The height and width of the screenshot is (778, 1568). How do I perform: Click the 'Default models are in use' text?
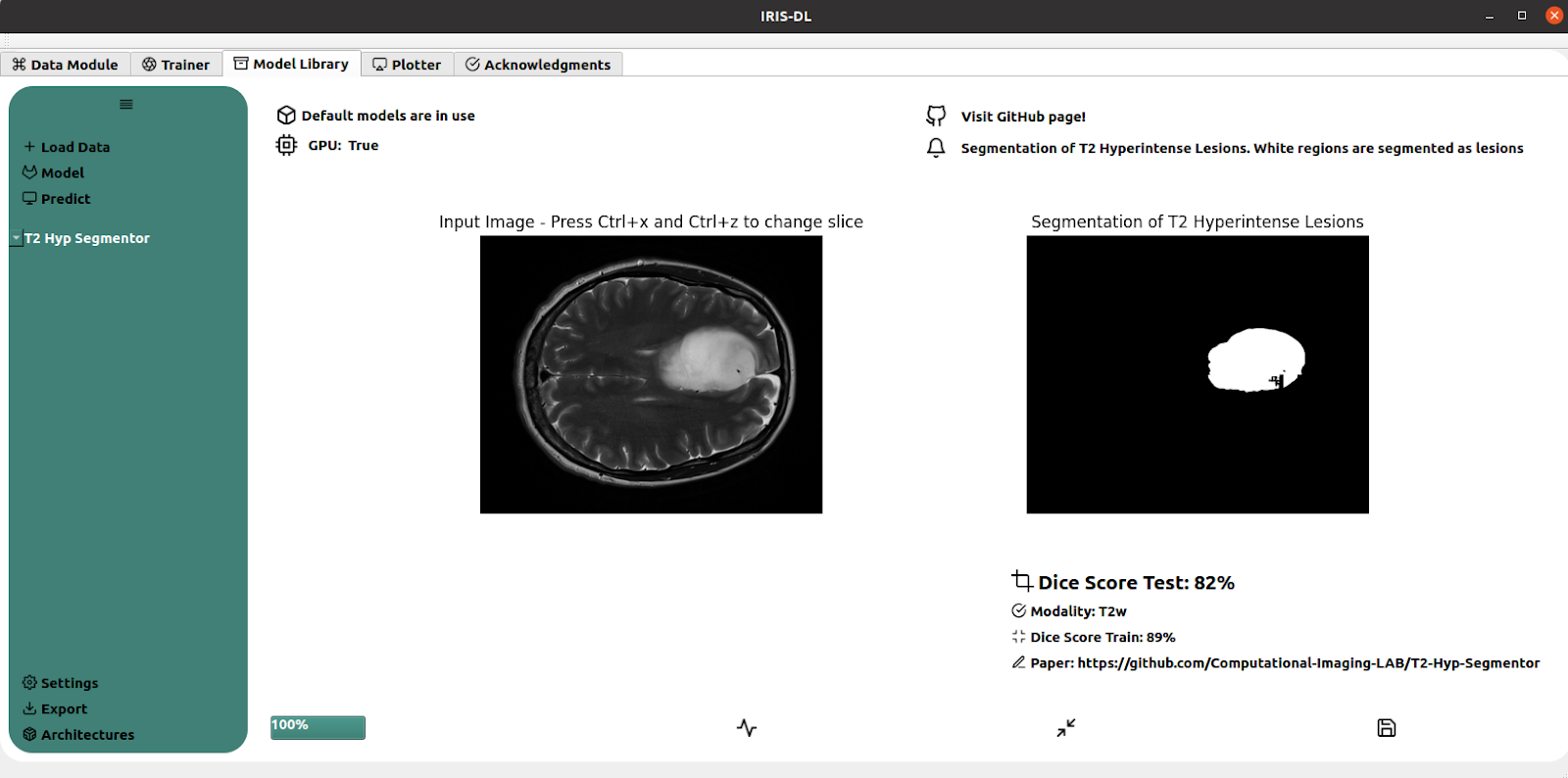coord(388,116)
